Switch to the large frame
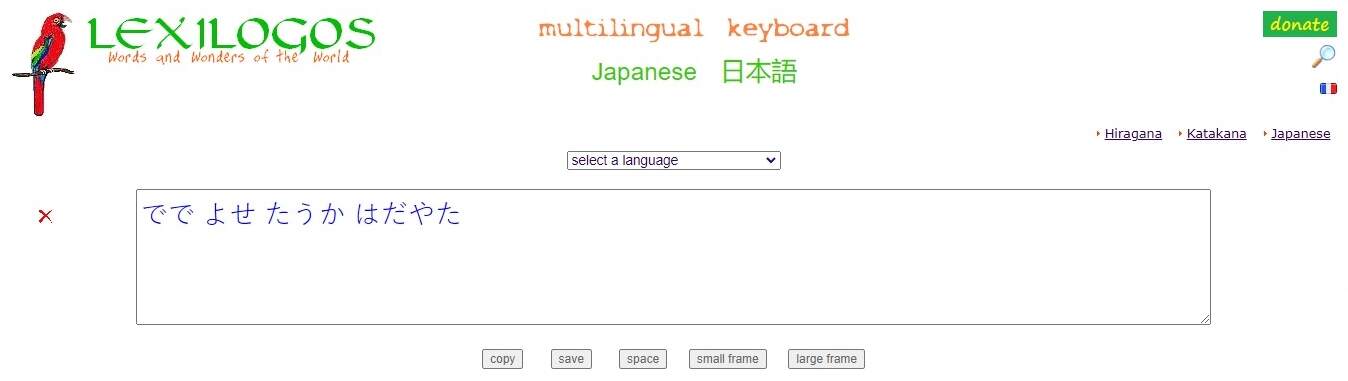Screen dimensions: 1348x381 [826, 359]
